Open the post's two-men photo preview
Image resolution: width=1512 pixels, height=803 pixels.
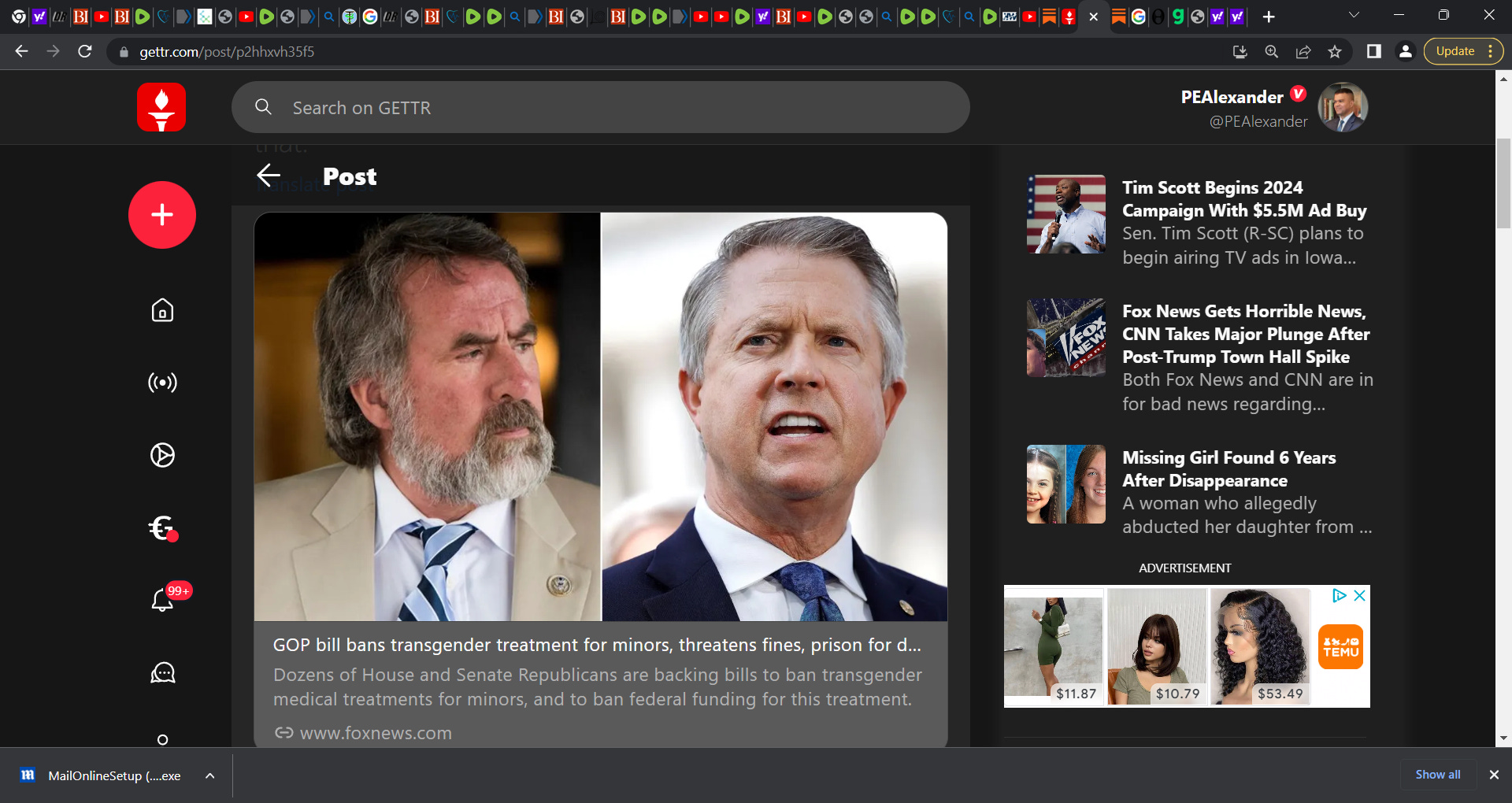click(601, 416)
